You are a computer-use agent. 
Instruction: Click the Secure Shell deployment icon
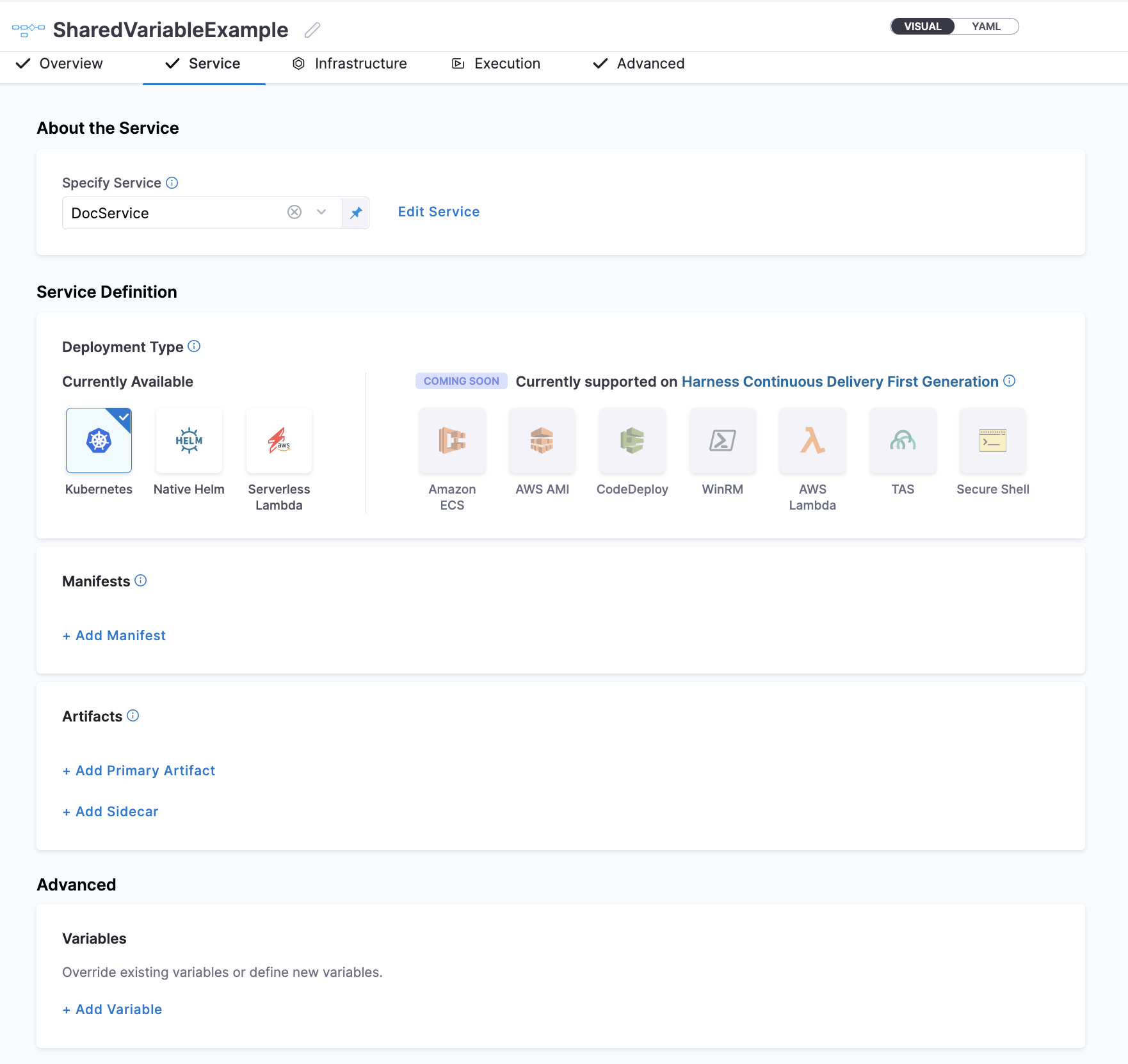click(993, 440)
